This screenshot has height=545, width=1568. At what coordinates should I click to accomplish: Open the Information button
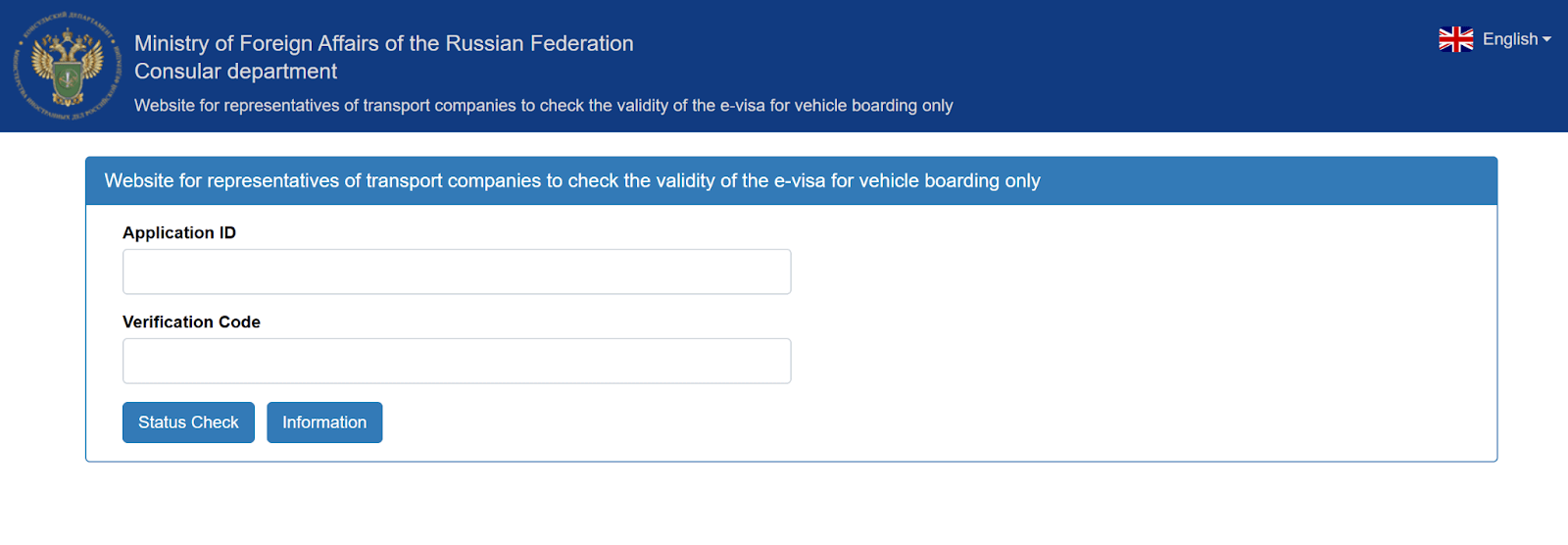click(324, 422)
